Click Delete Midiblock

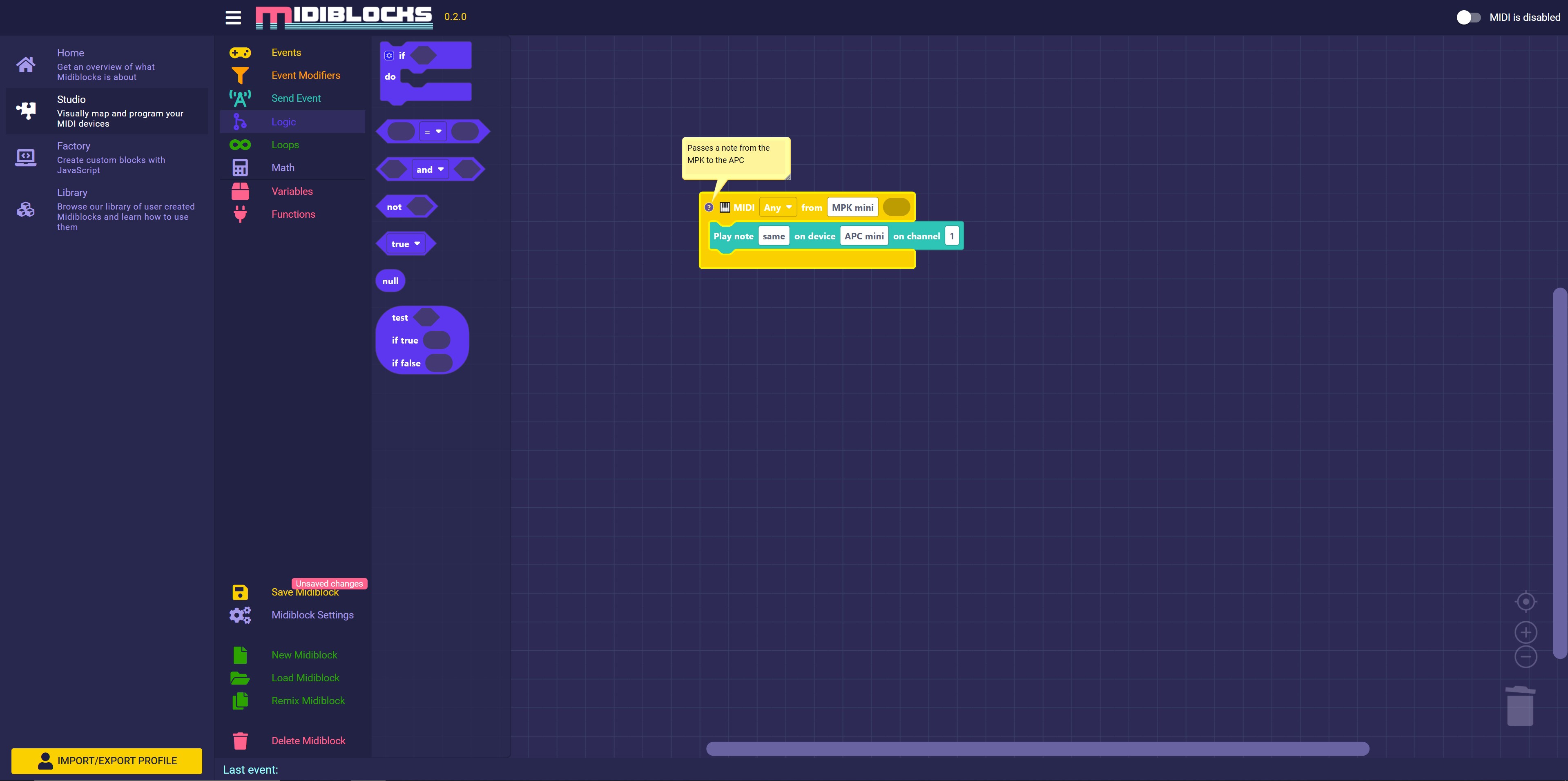tap(308, 740)
